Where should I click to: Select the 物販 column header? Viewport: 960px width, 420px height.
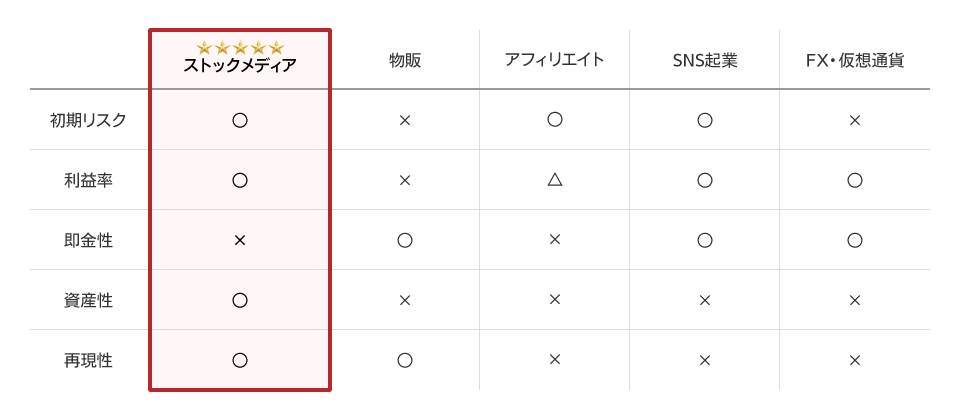pos(405,60)
